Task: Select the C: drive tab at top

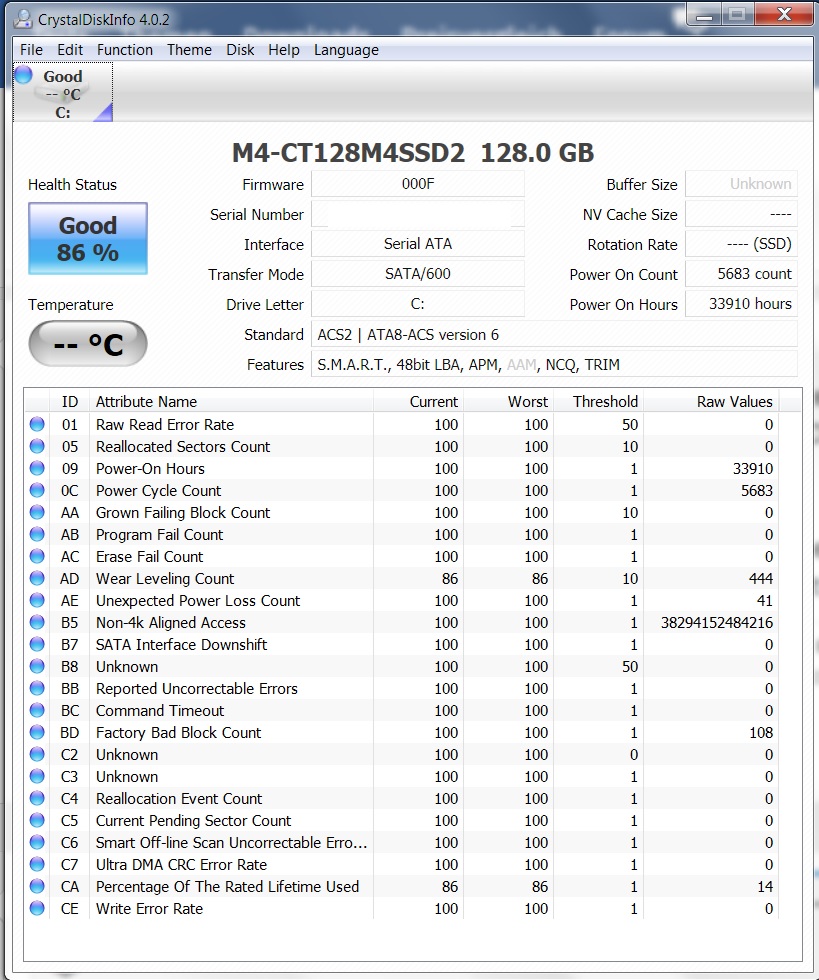Action: pos(63,92)
